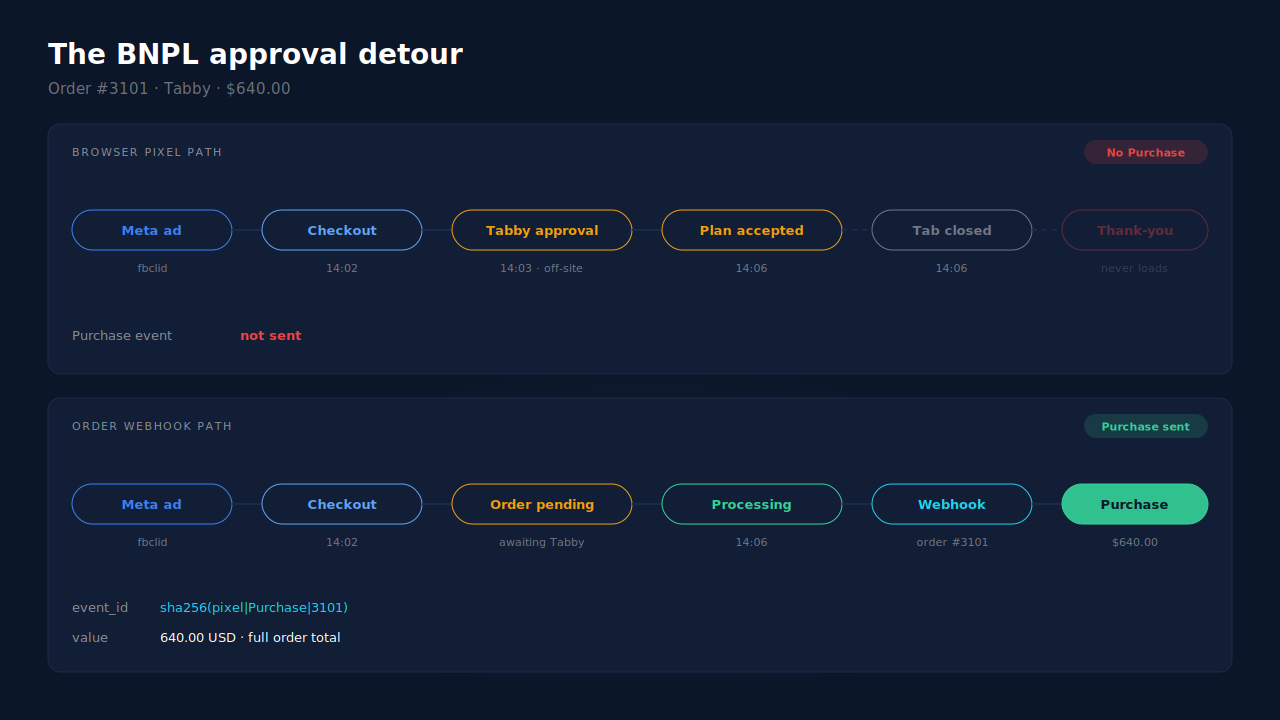Select the Plan accepted step
The height and width of the screenshot is (720, 1280).
point(752,230)
